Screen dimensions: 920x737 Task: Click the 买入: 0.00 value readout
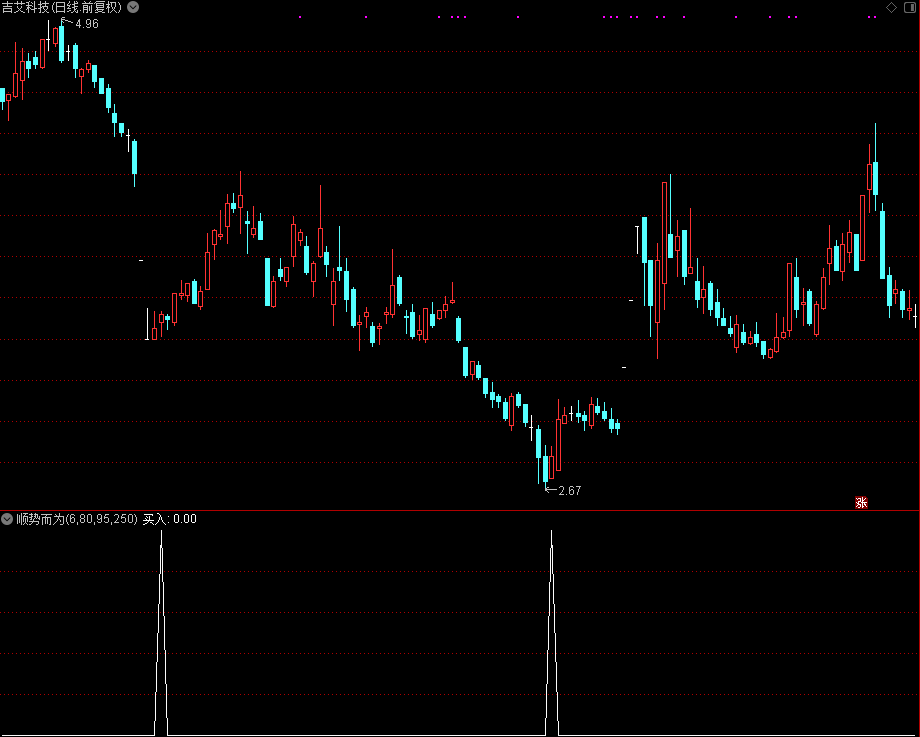tap(170, 519)
